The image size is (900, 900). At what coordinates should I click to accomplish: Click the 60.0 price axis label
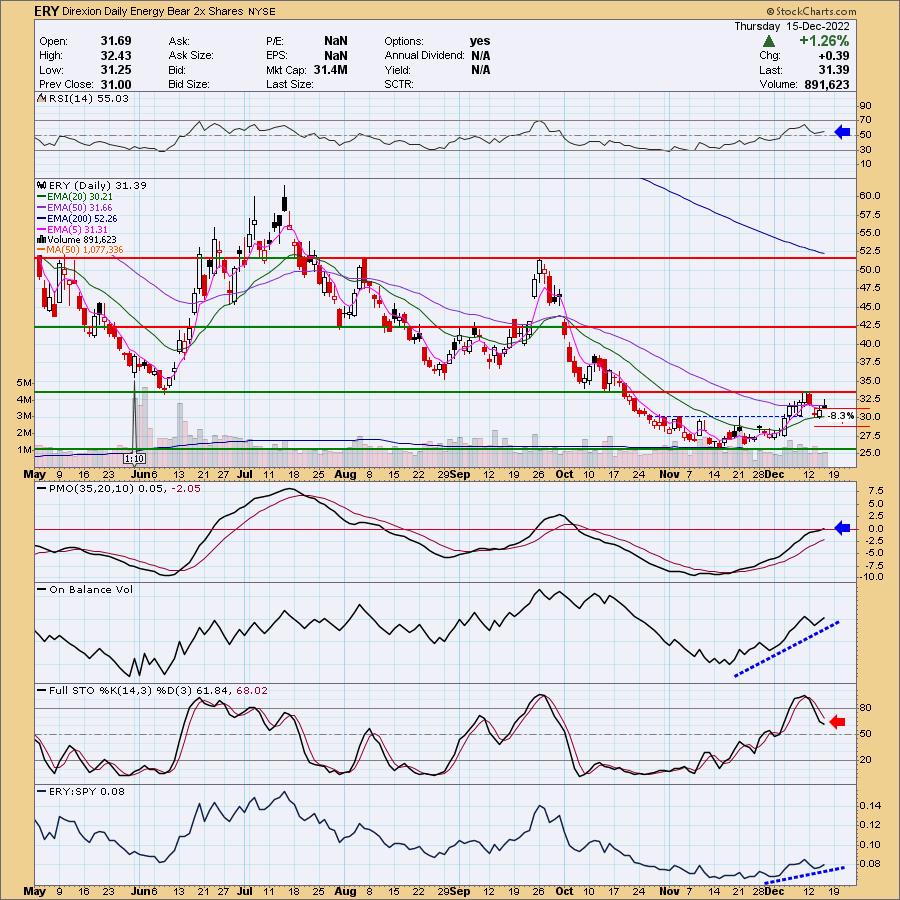[870, 196]
